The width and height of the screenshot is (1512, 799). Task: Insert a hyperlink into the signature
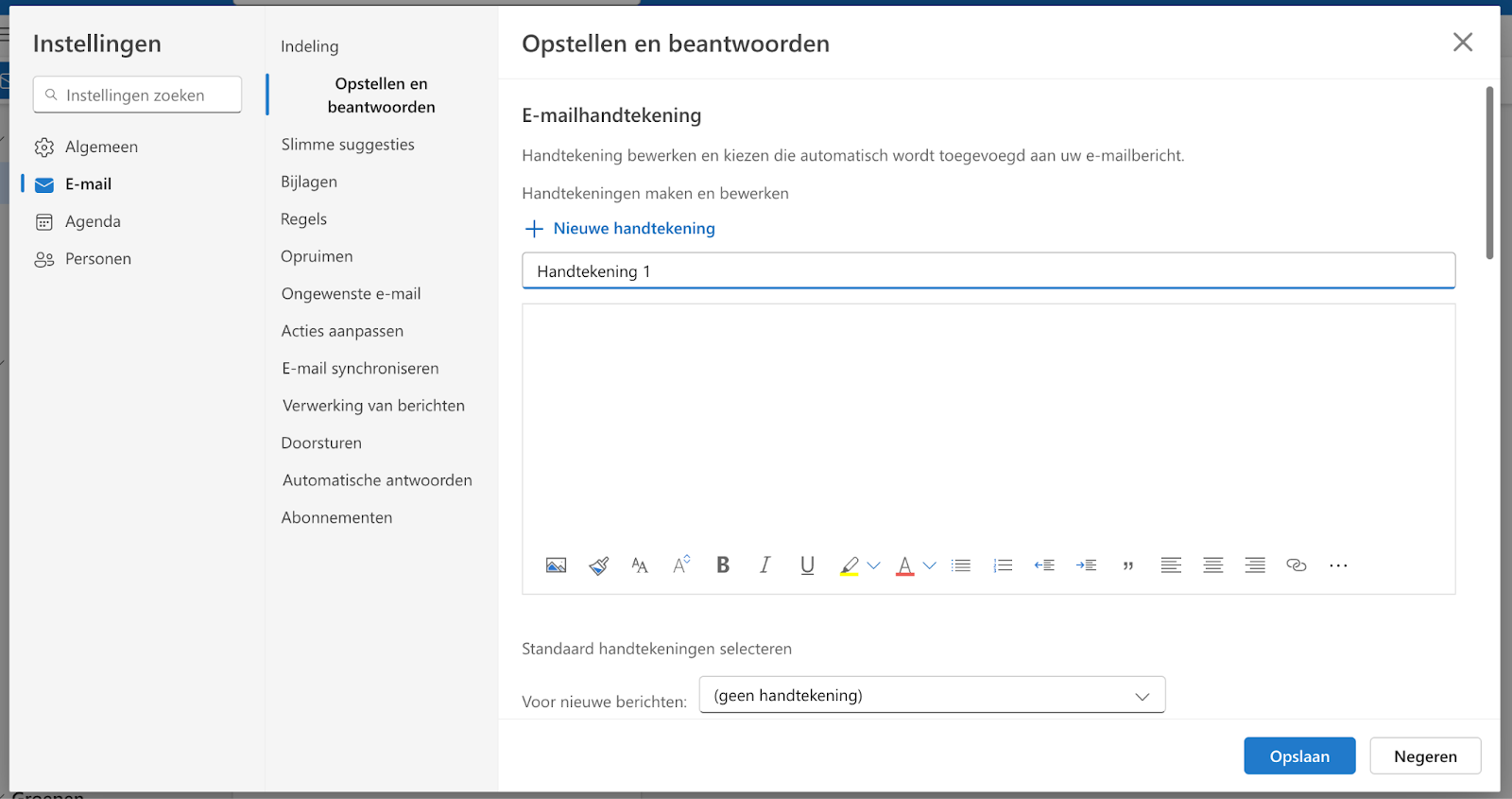point(1297,565)
